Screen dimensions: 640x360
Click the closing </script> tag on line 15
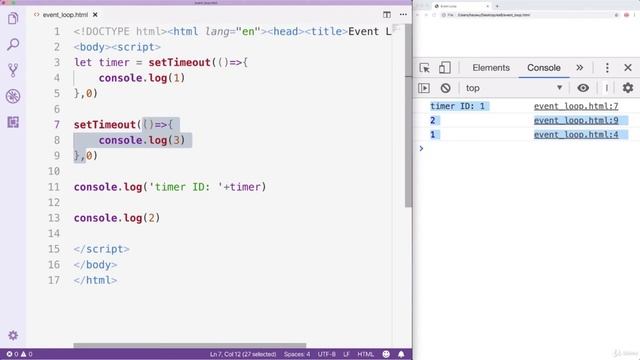point(102,249)
